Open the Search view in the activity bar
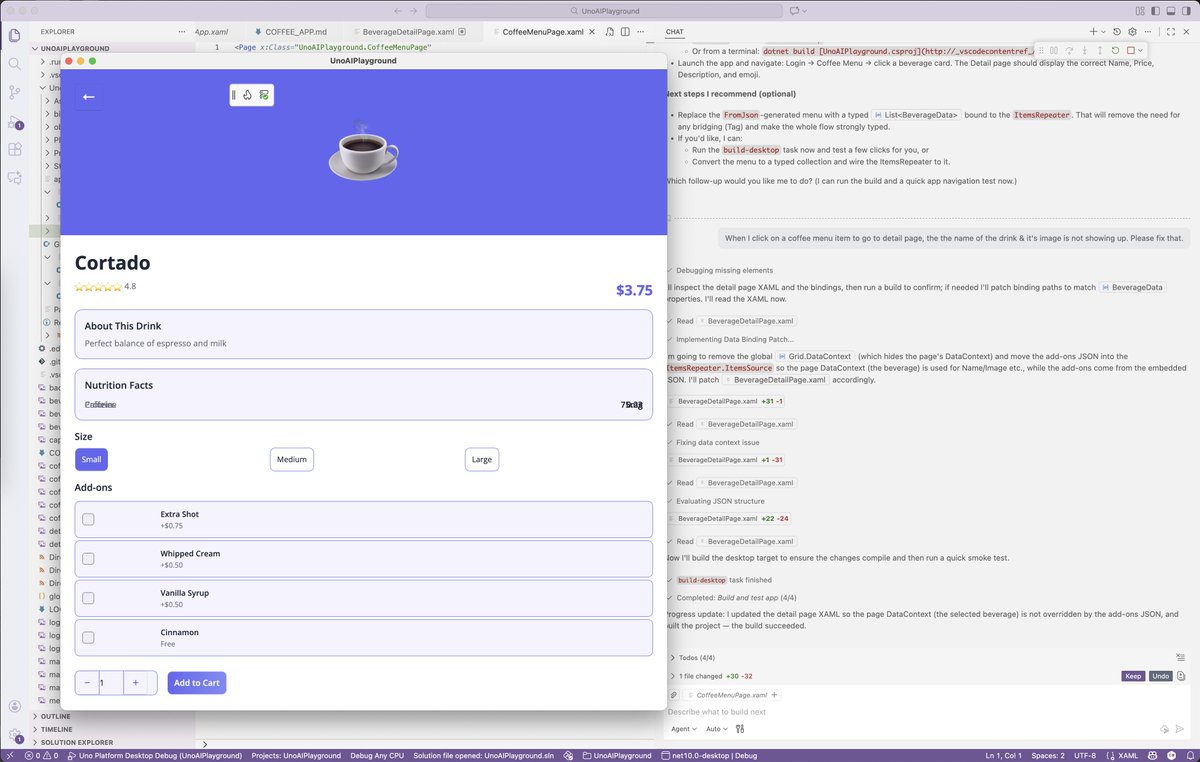This screenshot has height=762, width=1200. click(x=15, y=64)
